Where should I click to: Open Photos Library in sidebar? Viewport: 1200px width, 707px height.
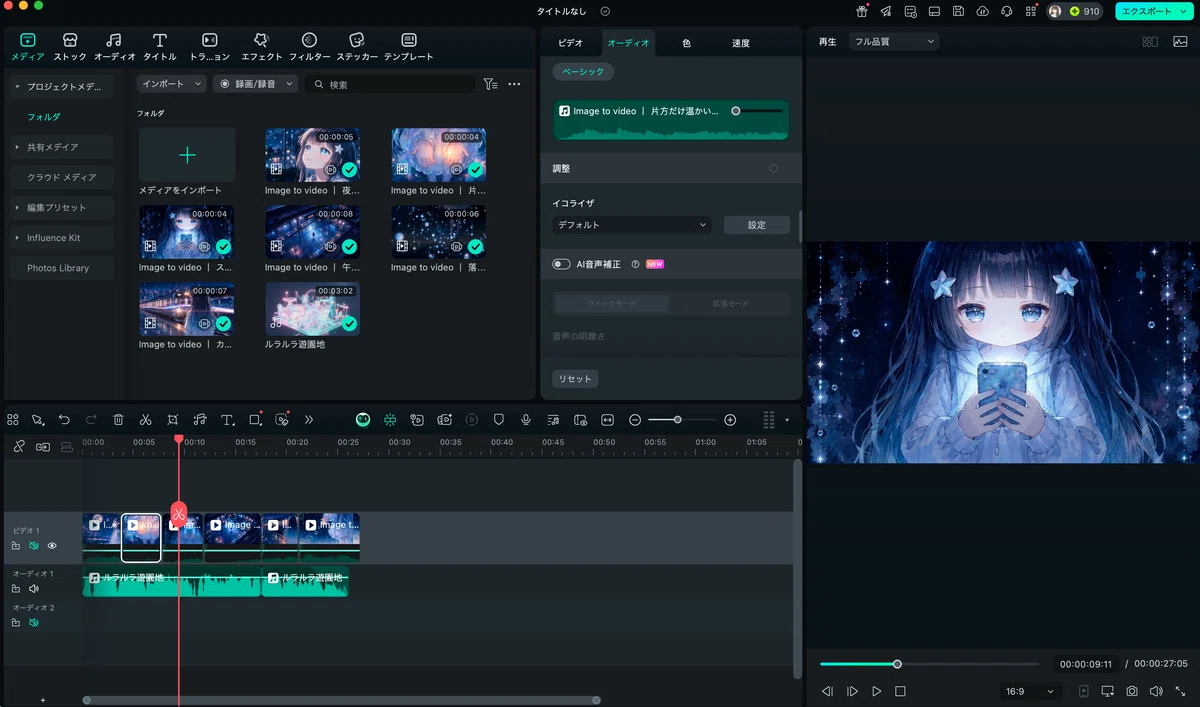click(62, 268)
